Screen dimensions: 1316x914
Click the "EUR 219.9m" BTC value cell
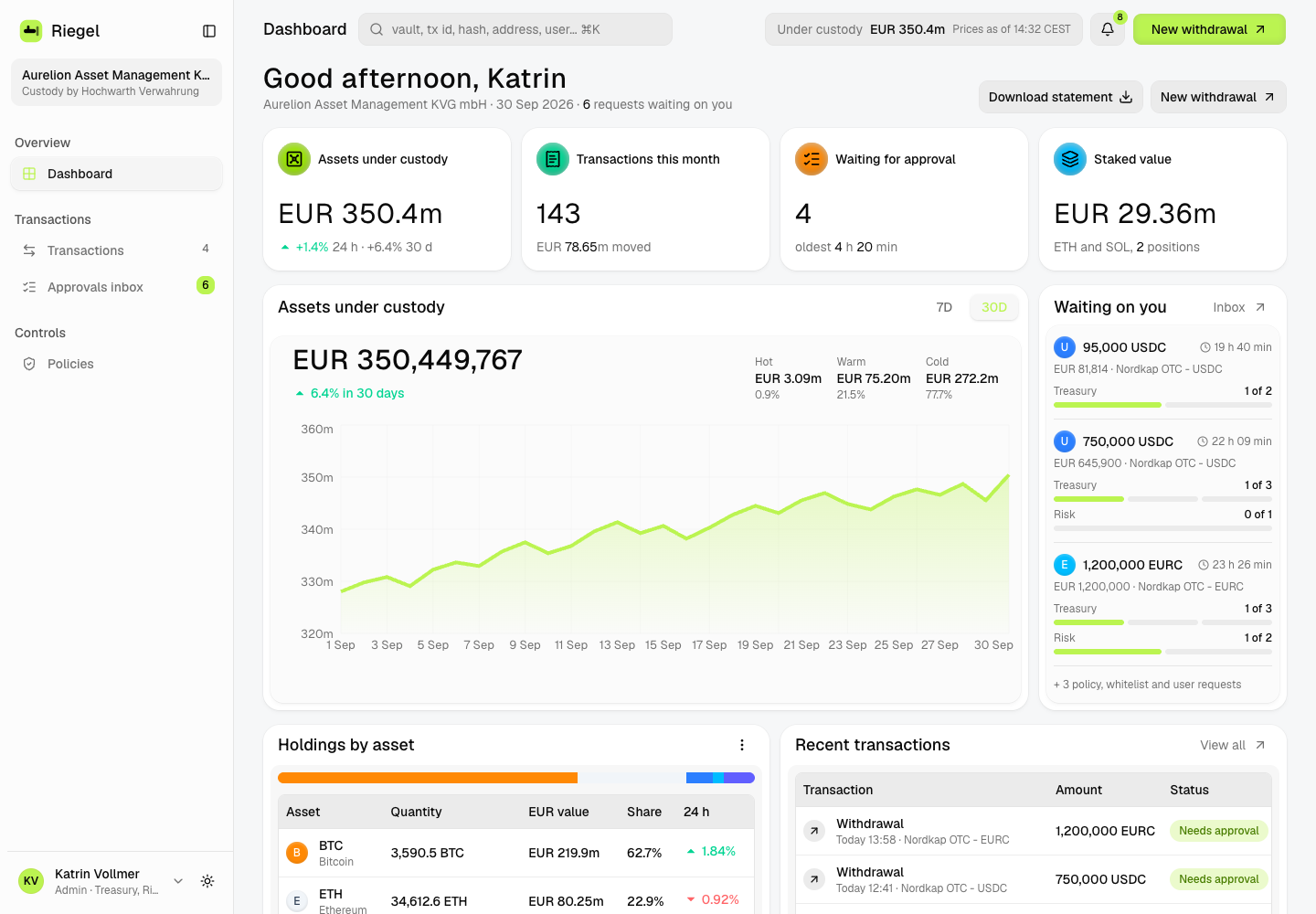(x=564, y=853)
